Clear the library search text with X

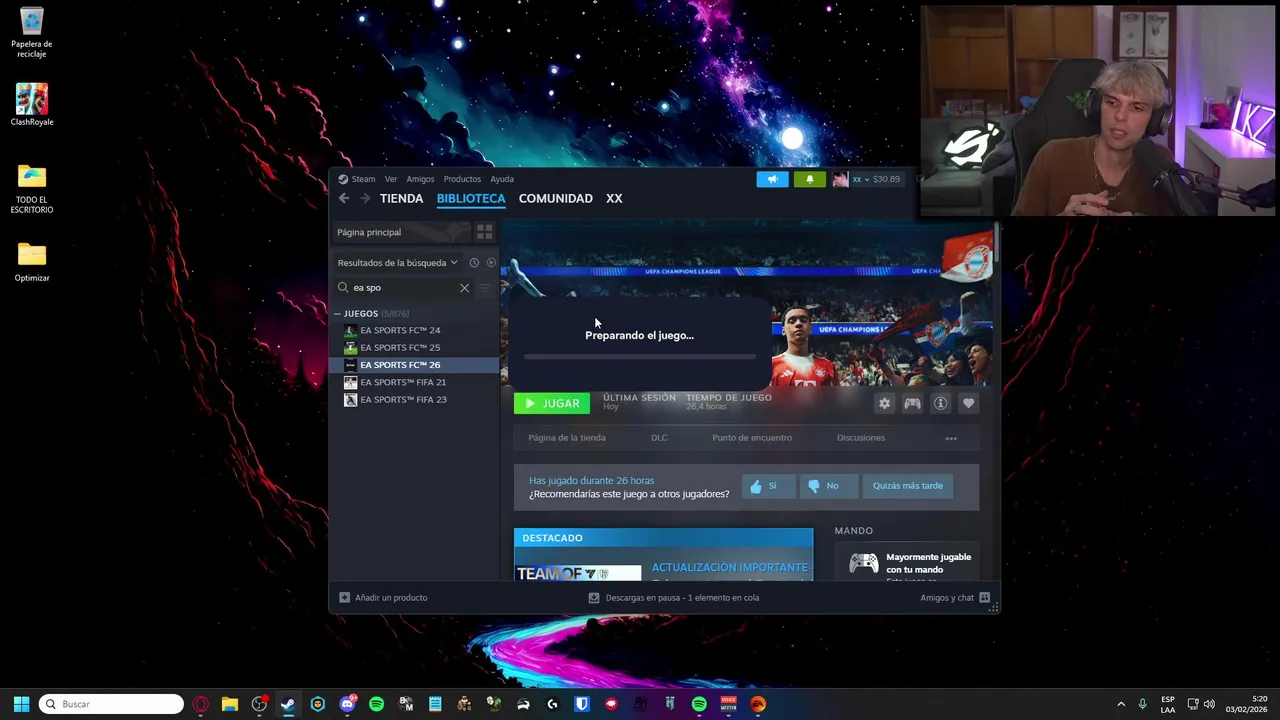(x=464, y=288)
